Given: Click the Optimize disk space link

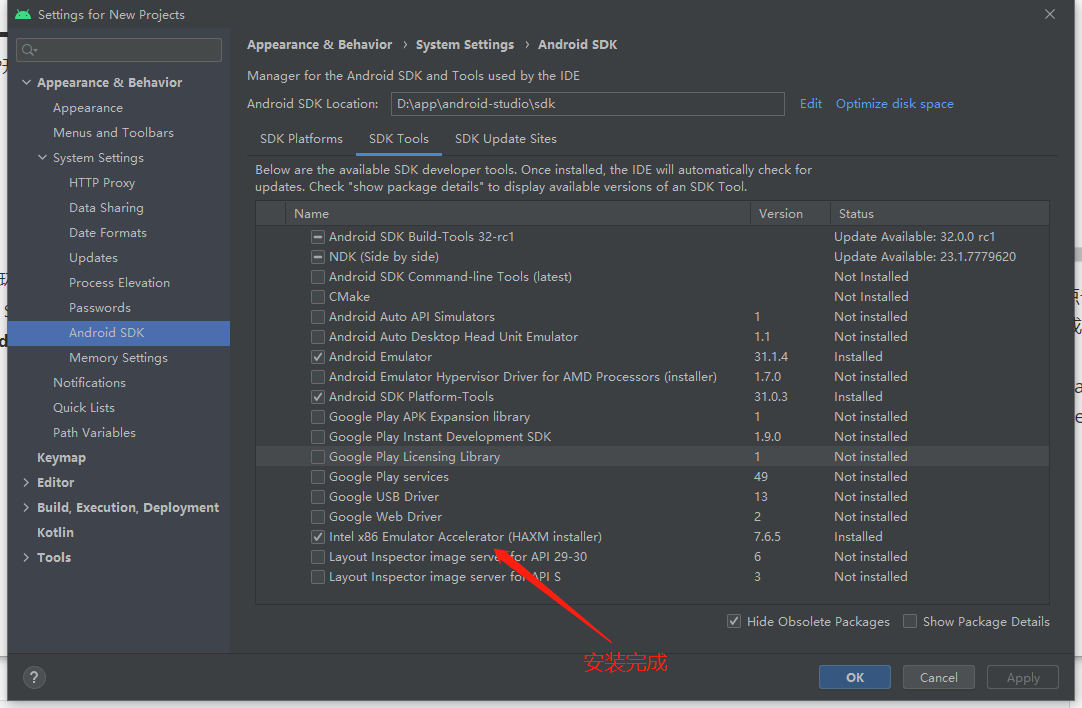Looking at the screenshot, I should pos(894,104).
